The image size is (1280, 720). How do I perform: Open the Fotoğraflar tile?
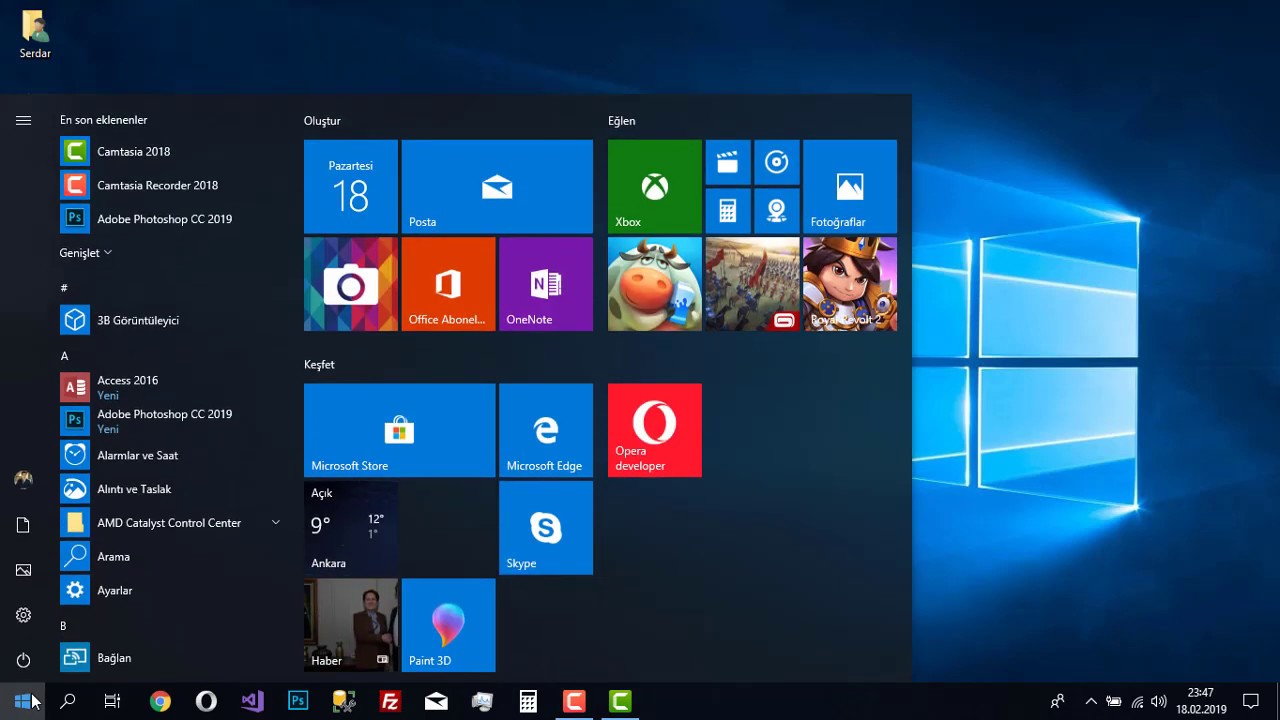pyautogui.click(x=850, y=186)
